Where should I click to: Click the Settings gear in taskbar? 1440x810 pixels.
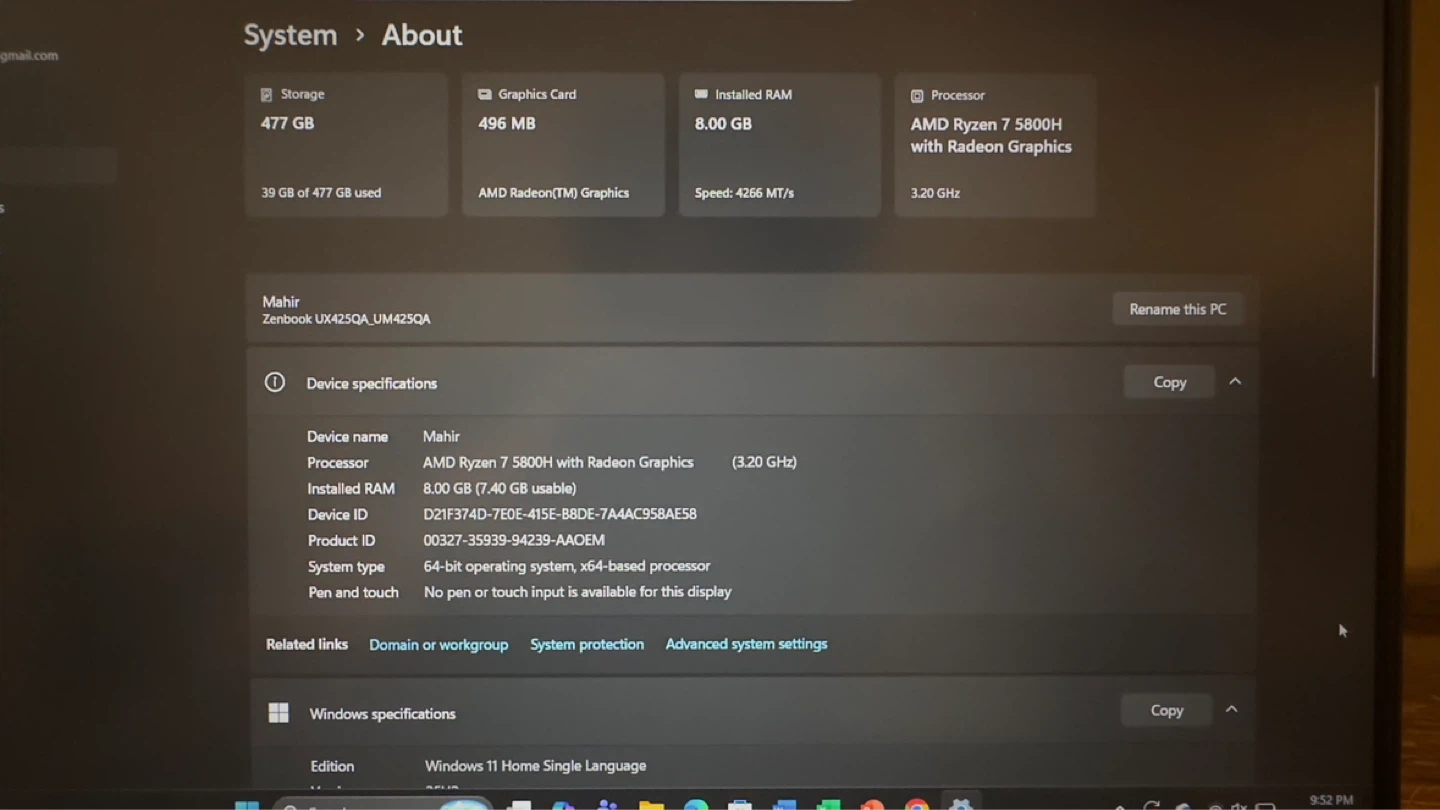tap(961, 804)
